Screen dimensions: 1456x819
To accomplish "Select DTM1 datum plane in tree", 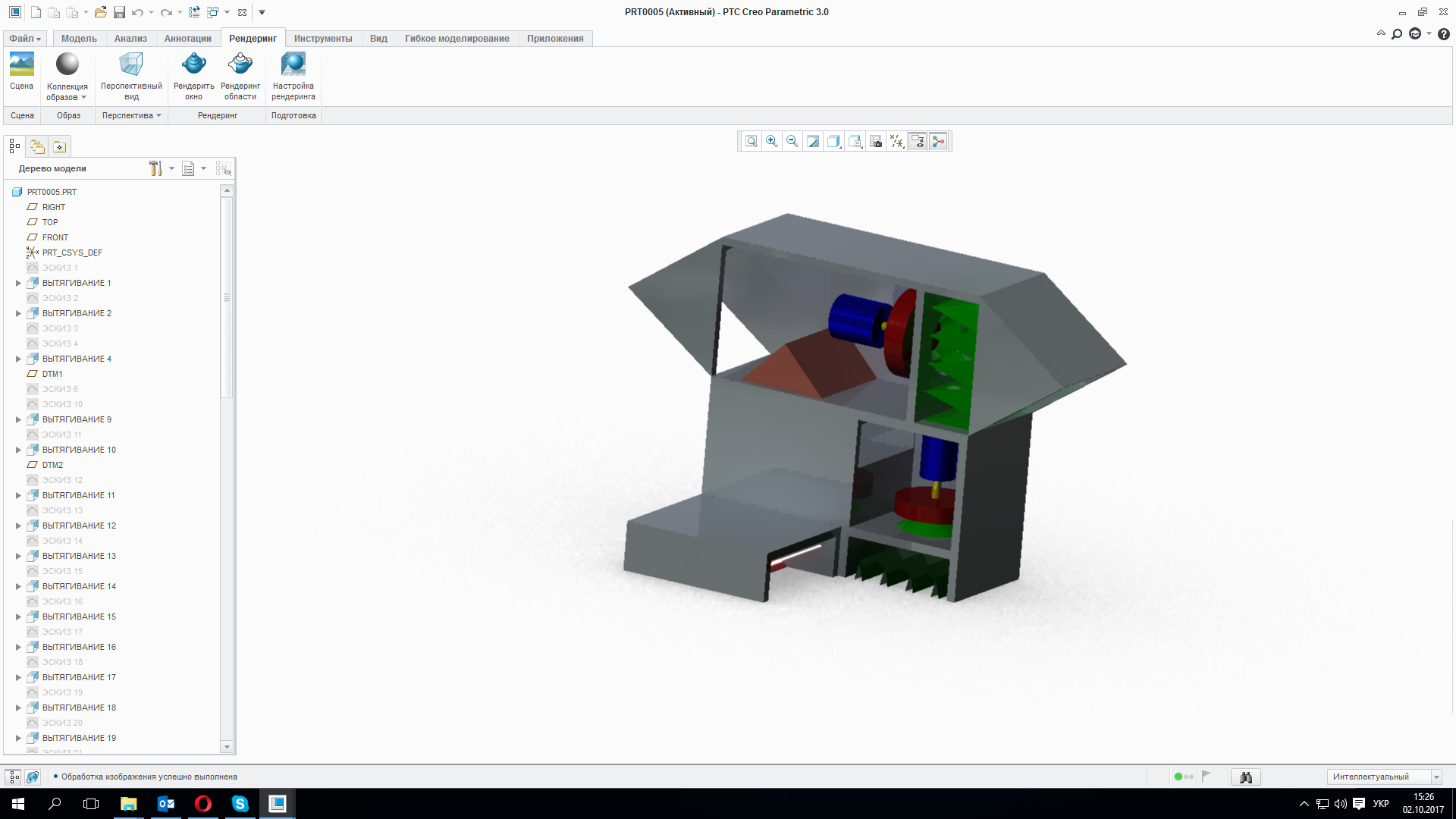I will (52, 374).
